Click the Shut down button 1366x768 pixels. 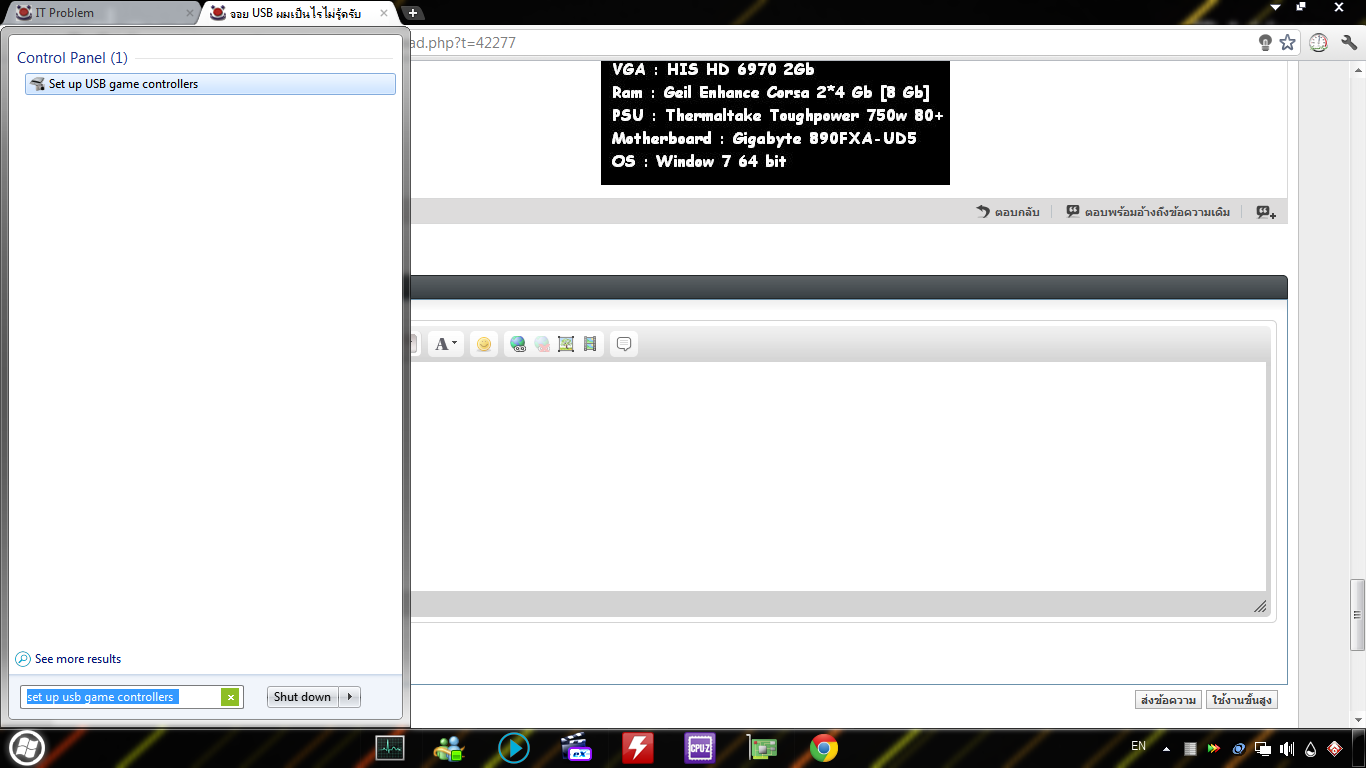(x=302, y=697)
